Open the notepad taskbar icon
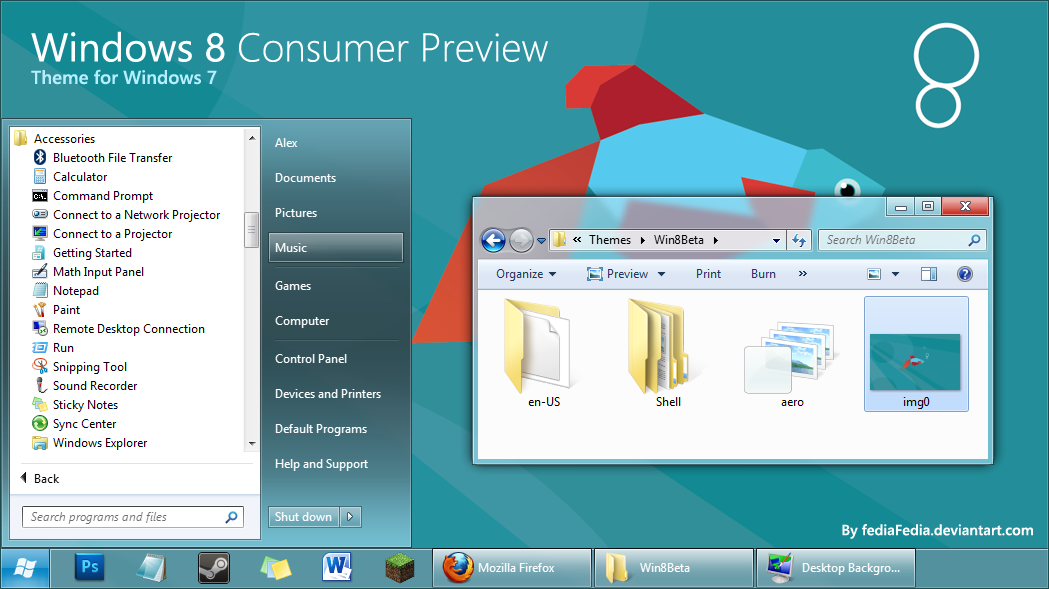 [151, 568]
